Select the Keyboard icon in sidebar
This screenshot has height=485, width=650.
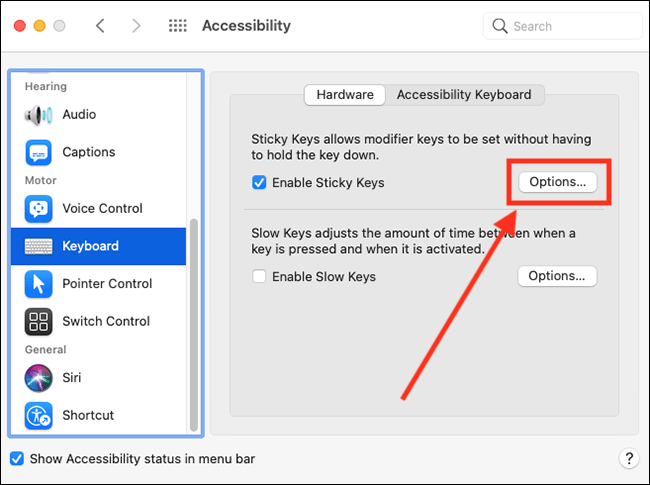tap(39, 246)
